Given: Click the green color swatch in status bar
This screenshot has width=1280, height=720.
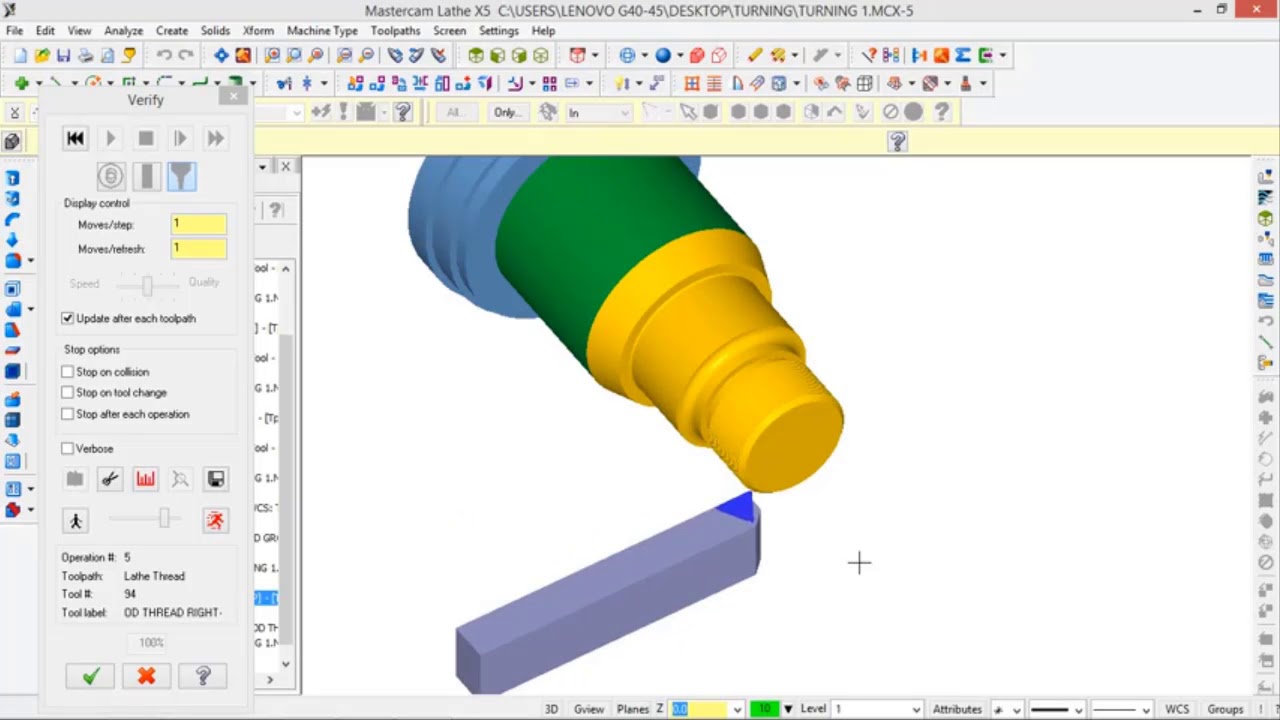Looking at the screenshot, I should [x=764, y=709].
